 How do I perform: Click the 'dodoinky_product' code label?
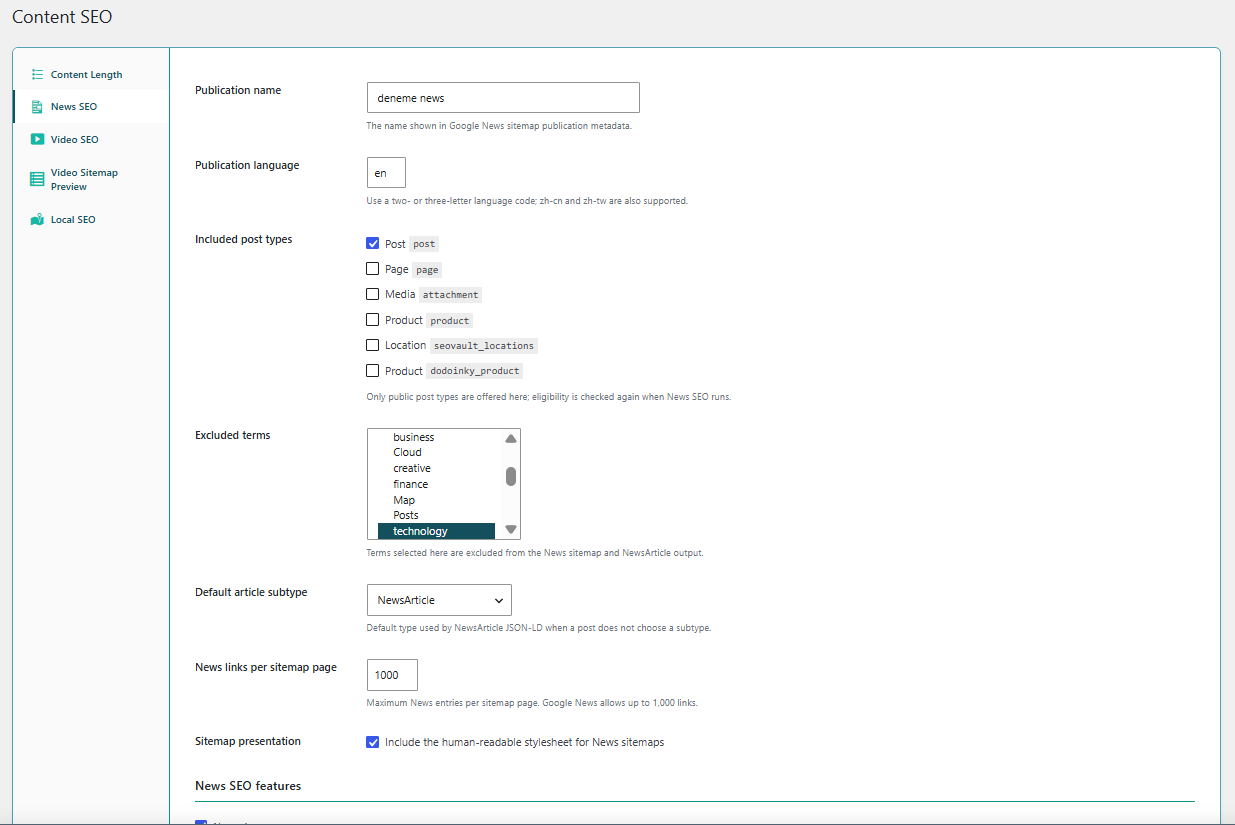[475, 371]
